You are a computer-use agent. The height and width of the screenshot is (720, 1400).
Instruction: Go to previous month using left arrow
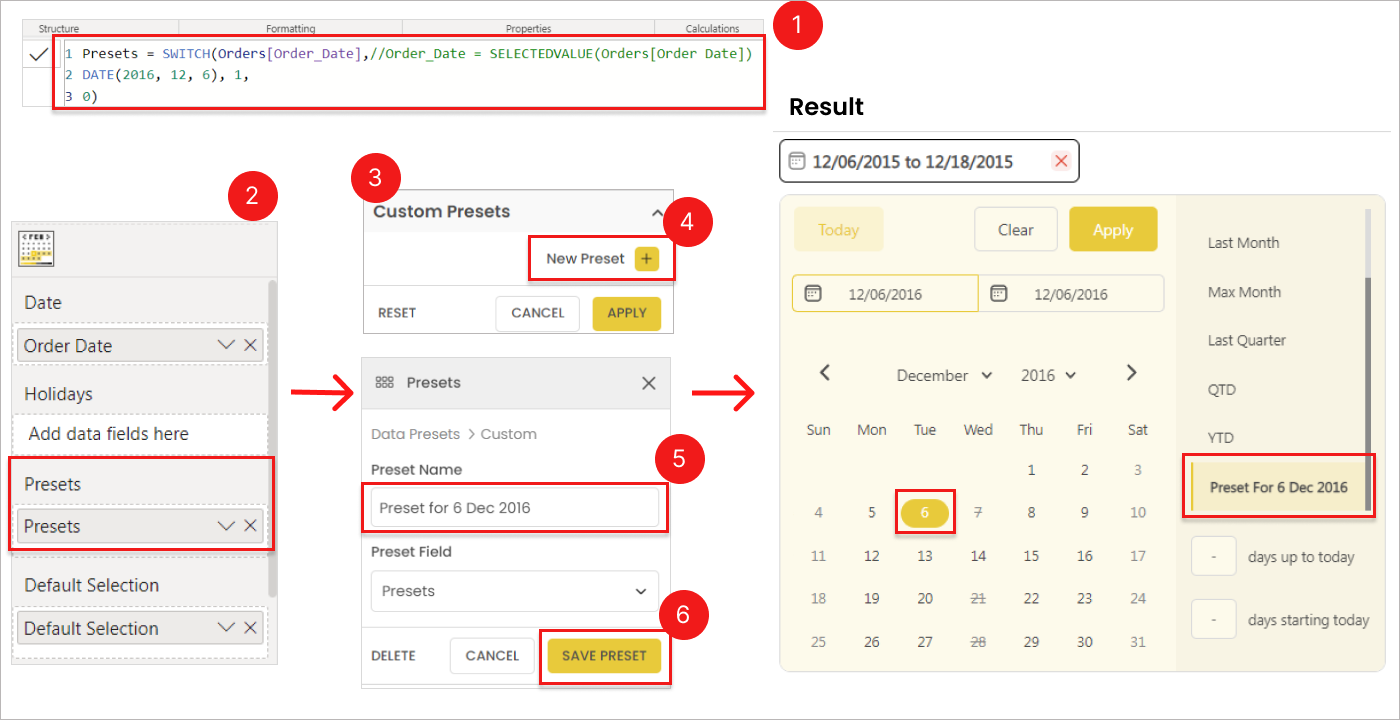[825, 373]
